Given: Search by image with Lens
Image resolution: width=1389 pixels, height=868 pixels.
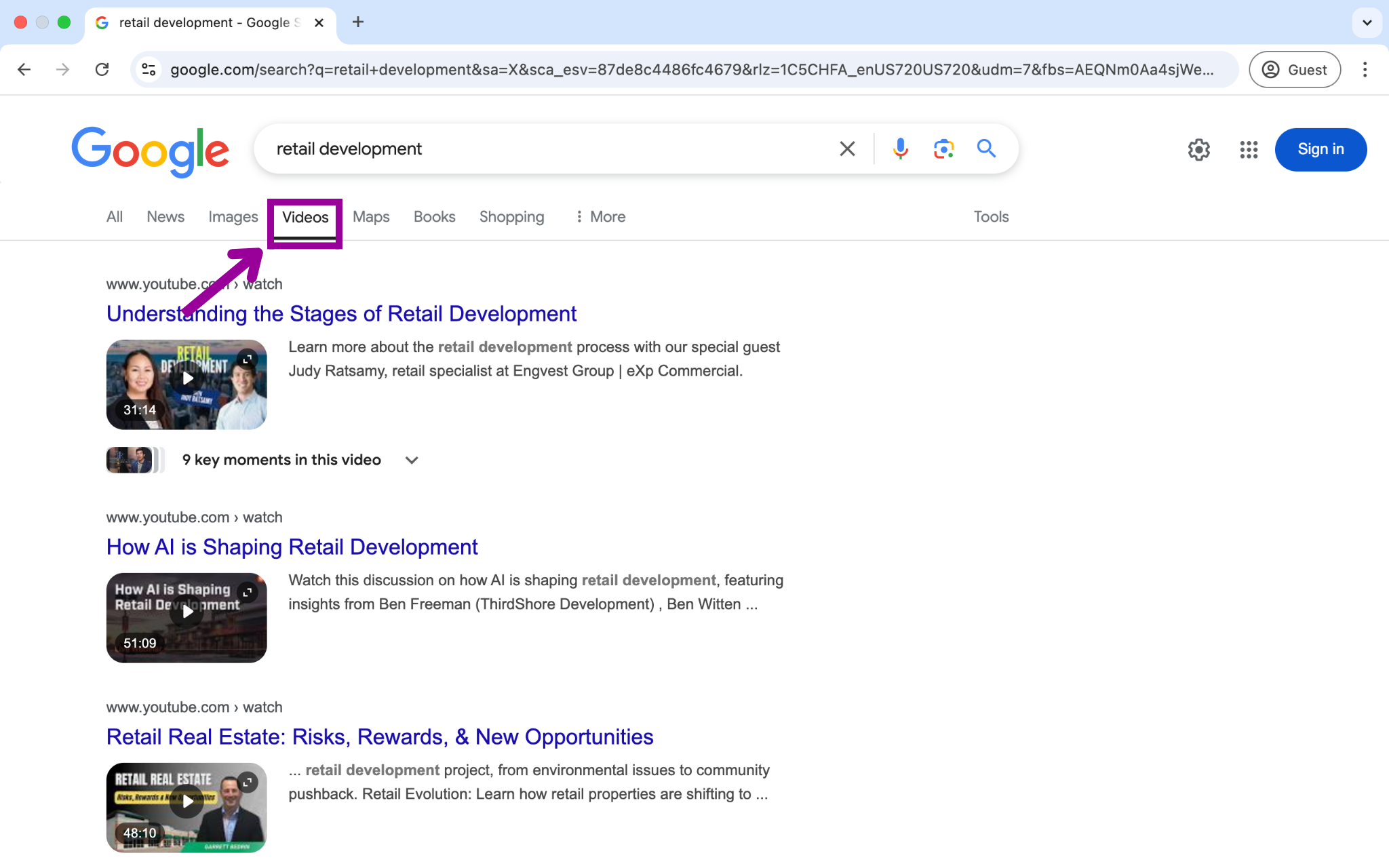Looking at the screenshot, I should pyautogui.click(x=943, y=149).
